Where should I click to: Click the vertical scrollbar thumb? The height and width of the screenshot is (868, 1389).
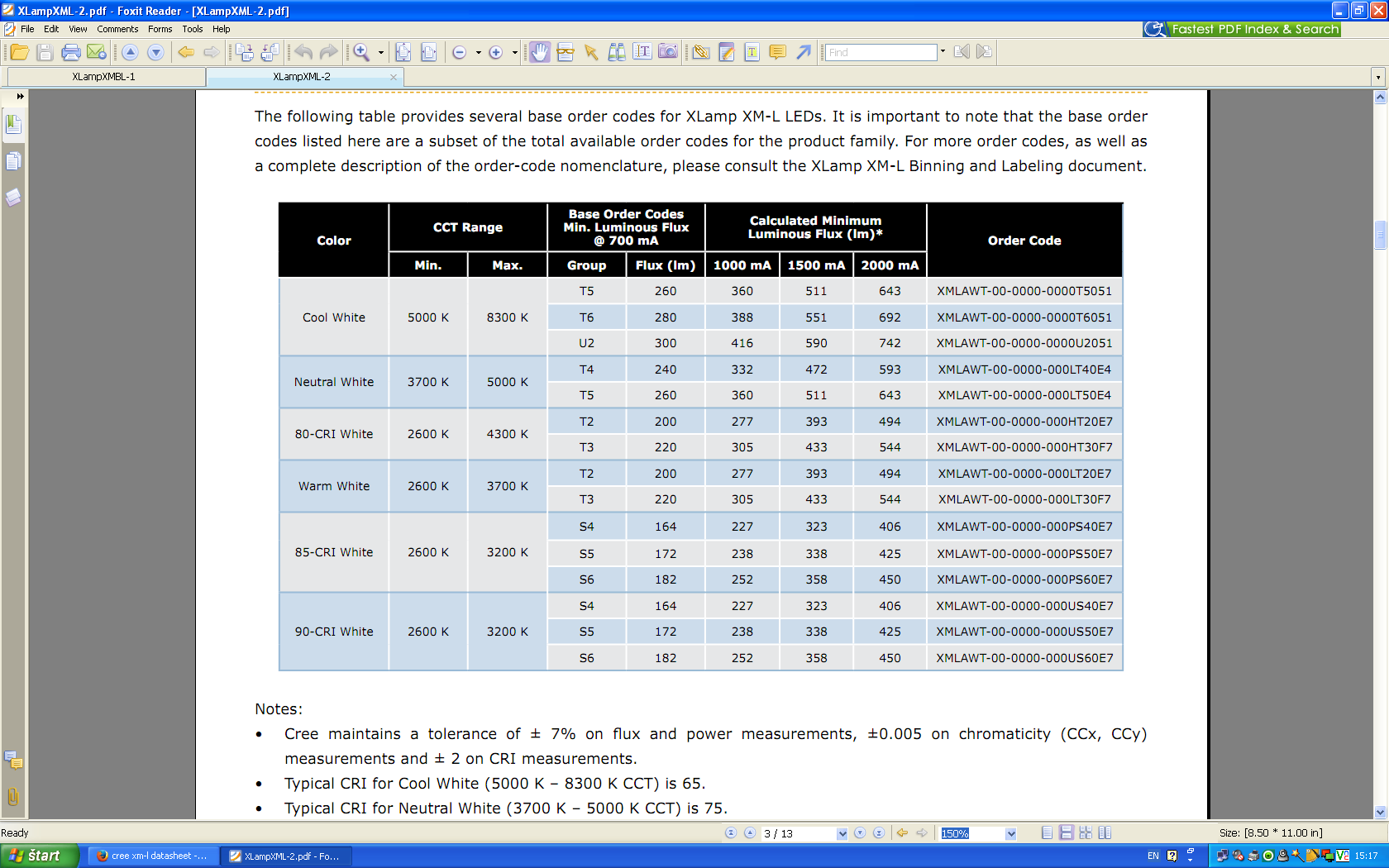coord(1380,234)
